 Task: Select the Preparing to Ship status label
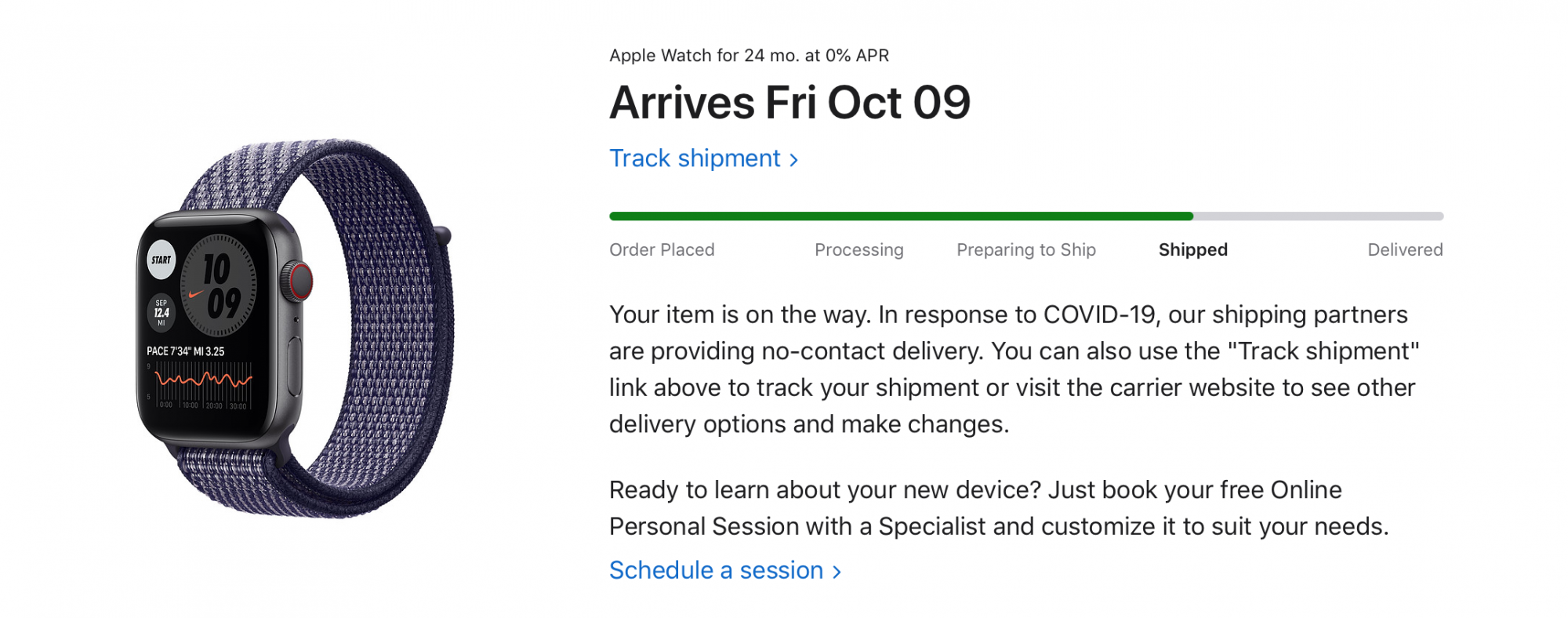1025,249
